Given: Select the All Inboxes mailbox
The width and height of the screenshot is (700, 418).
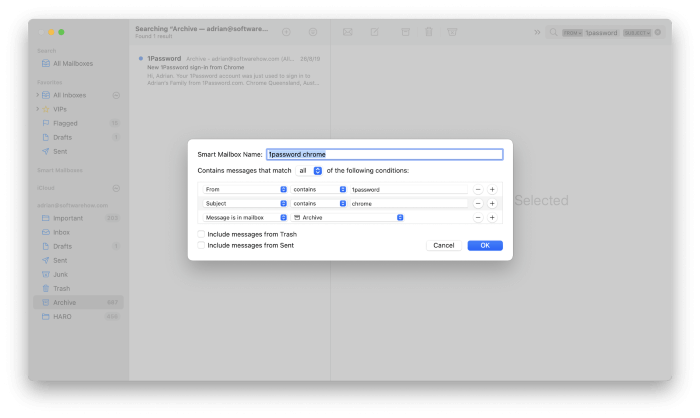Looking at the screenshot, I should [x=78, y=95].
